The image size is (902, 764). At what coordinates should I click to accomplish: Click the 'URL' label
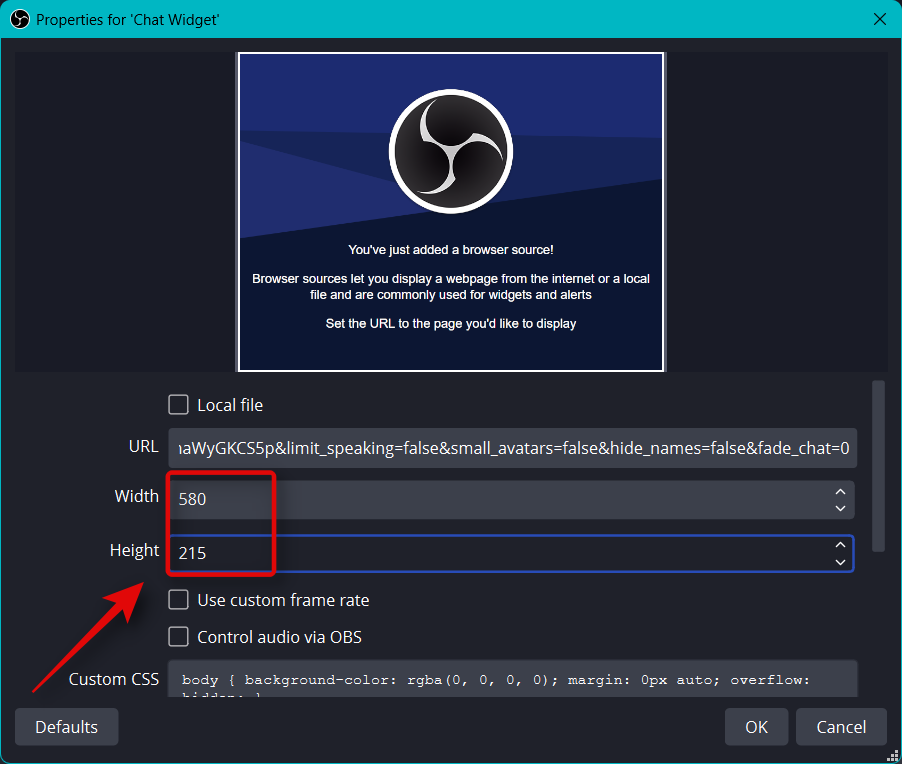143,446
